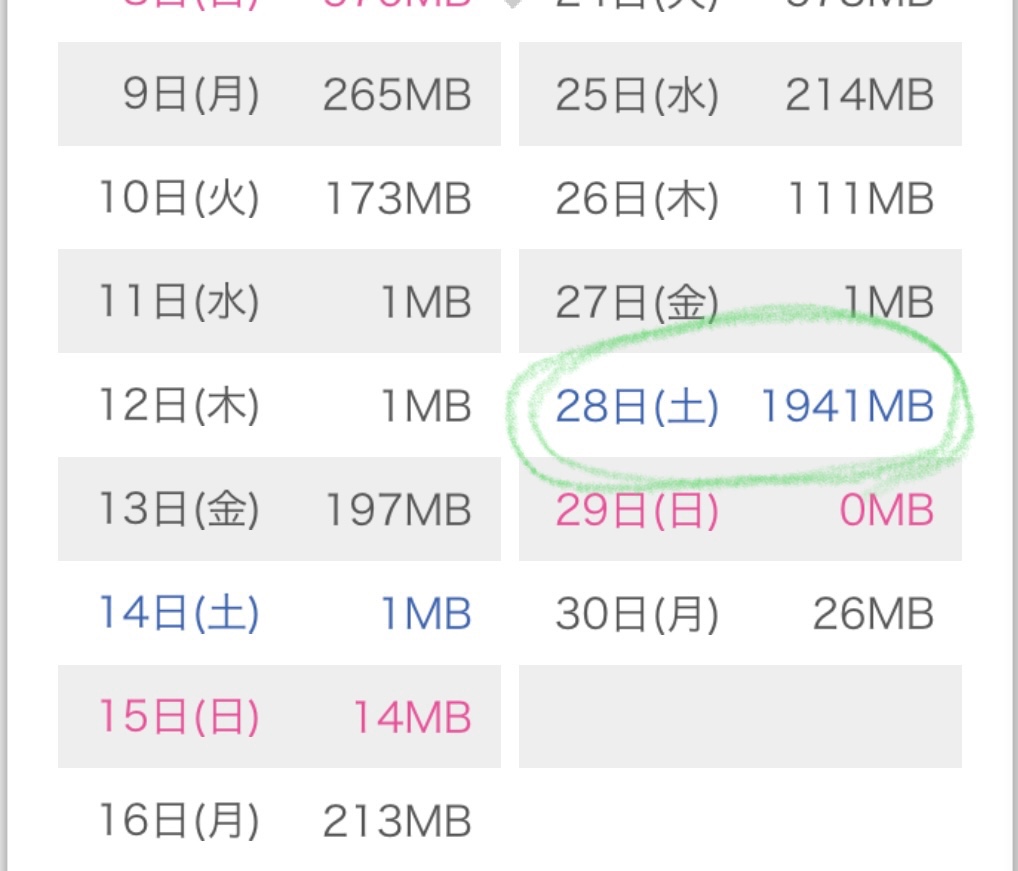Select the 11日(水) date row label
The height and width of the screenshot is (871, 1018).
coord(179,302)
